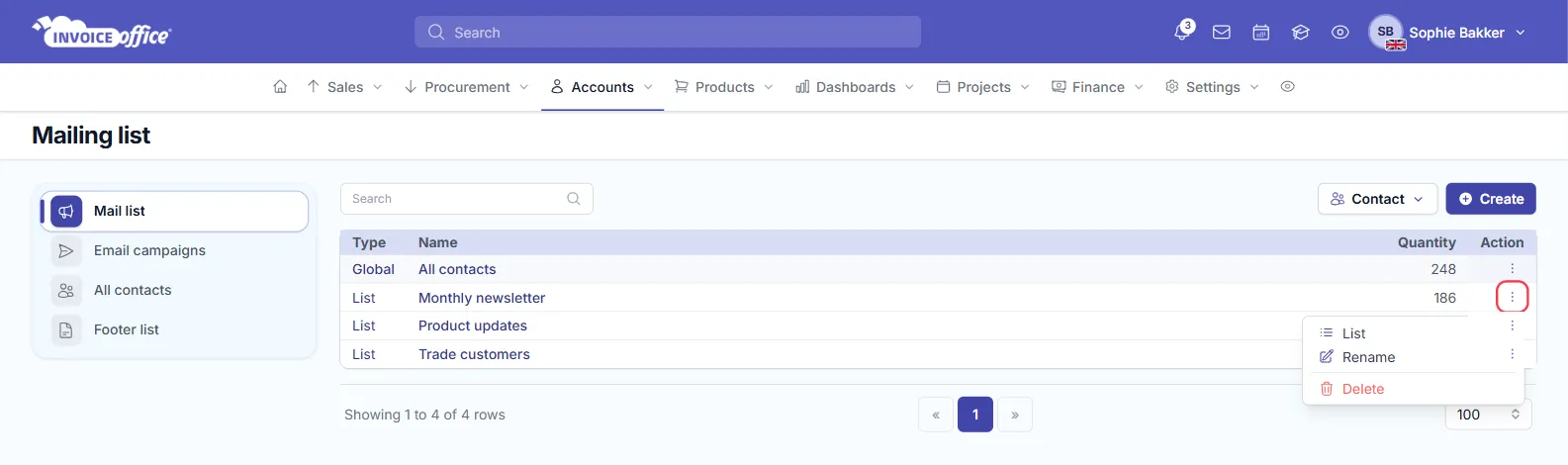Open the mail envelope icon in header
This screenshot has height=465, width=1568.
(x=1222, y=33)
